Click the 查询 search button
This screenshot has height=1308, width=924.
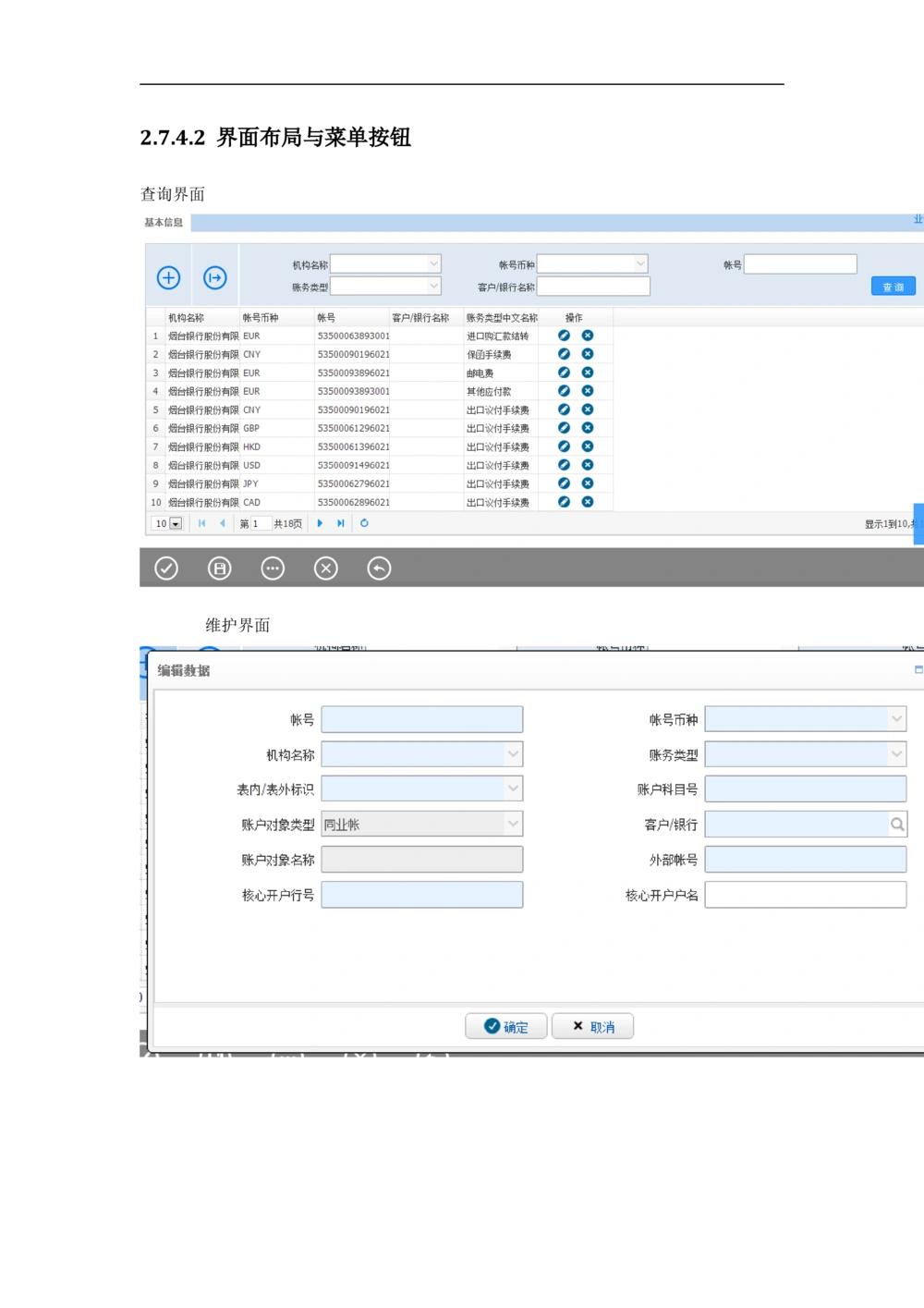(x=893, y=287)
